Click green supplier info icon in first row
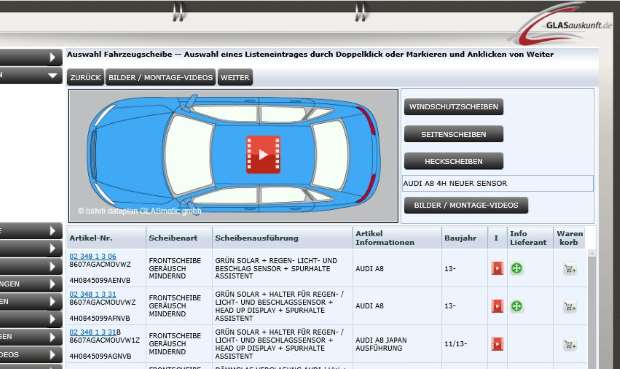The width and height of the screenshot is (620, 369). tap(516, 269)
